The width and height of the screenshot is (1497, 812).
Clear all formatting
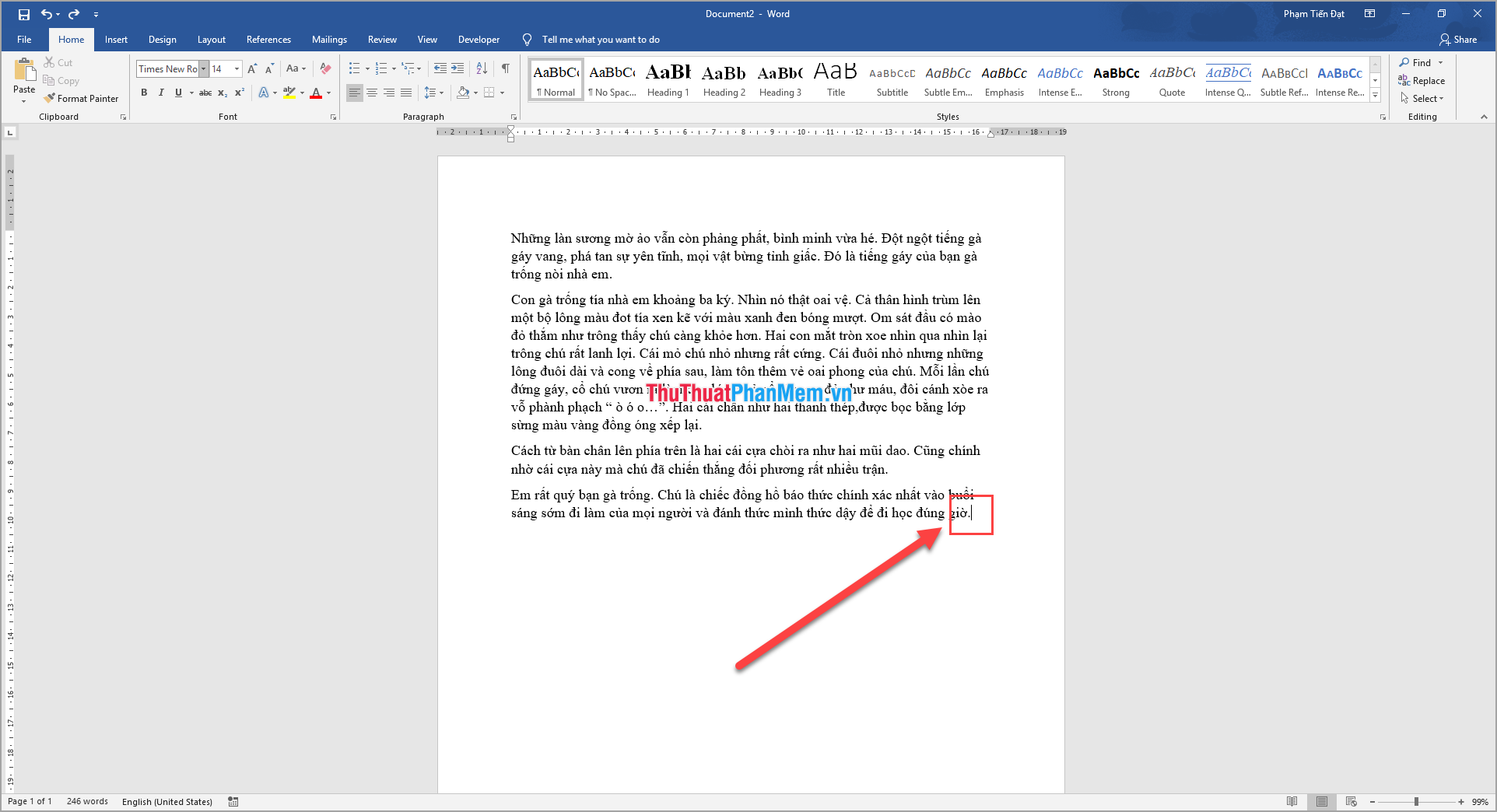point(326,68)
